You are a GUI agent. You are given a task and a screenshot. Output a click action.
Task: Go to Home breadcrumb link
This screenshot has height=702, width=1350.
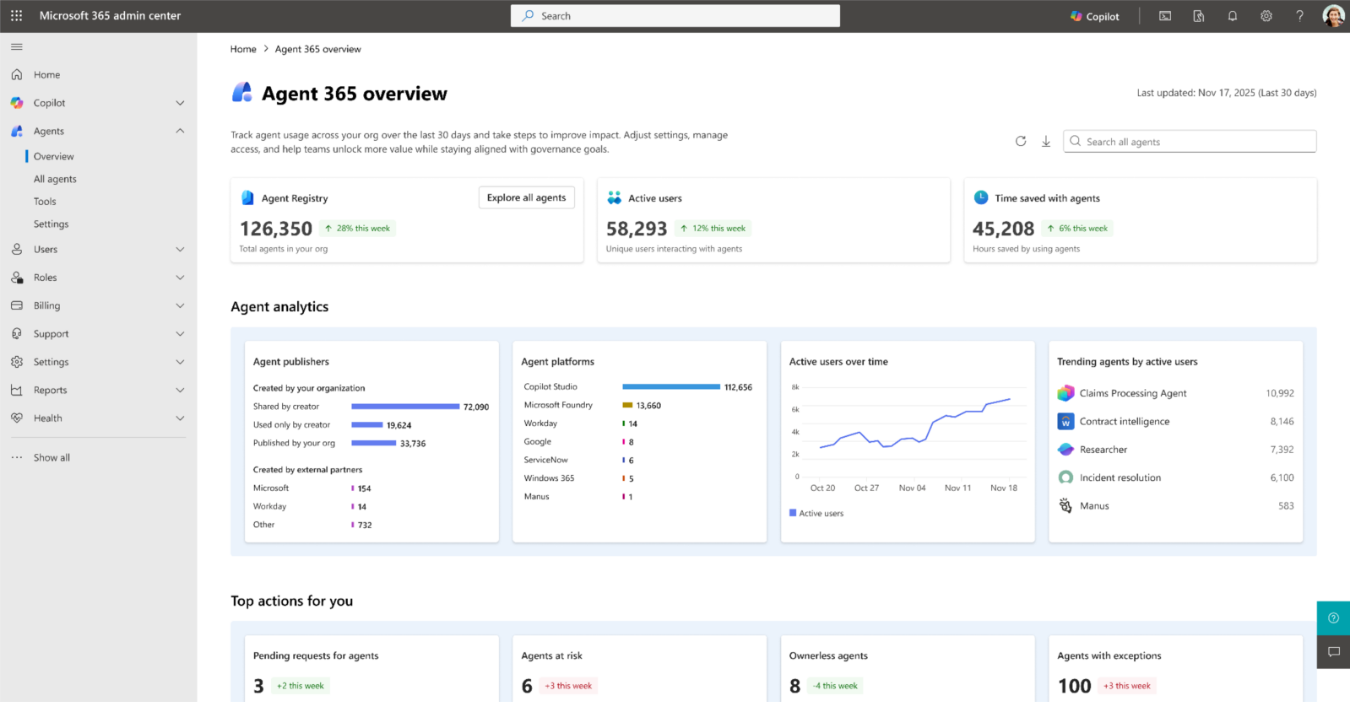[243, 49]
